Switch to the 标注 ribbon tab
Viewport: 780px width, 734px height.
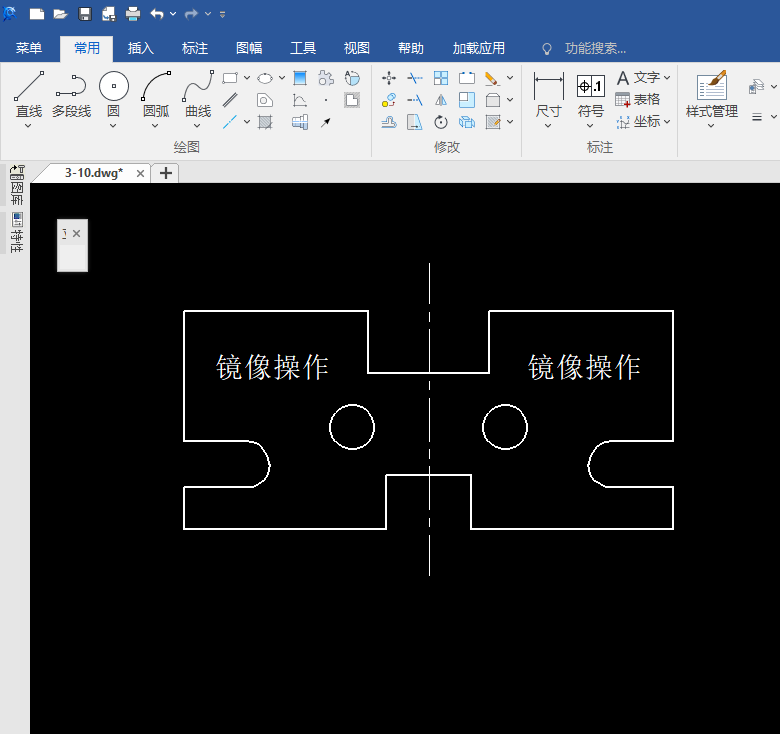pyautogui.click(x=195, y=48)
